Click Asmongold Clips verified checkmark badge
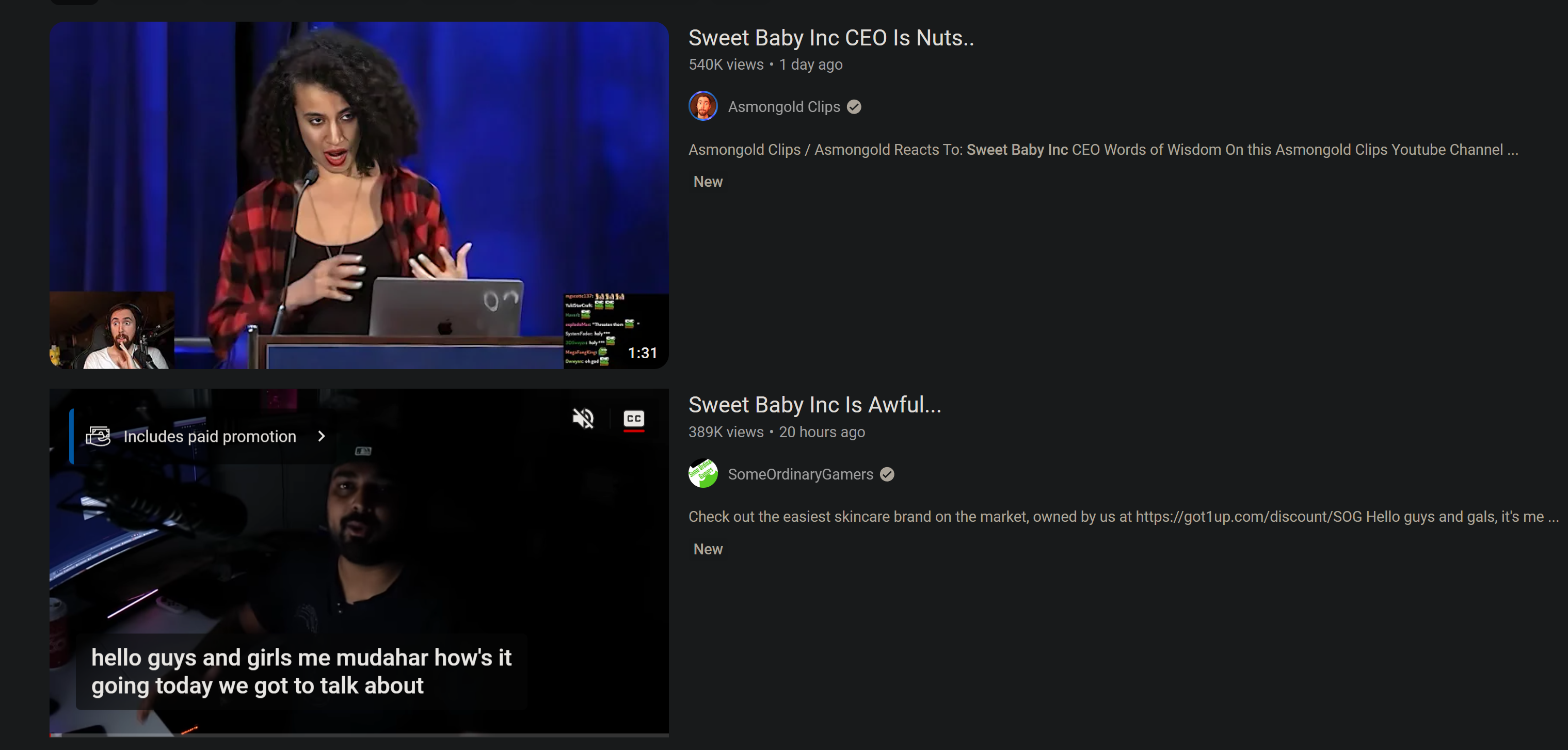The height and width of the screenshot is (750, 1568). 854,107
